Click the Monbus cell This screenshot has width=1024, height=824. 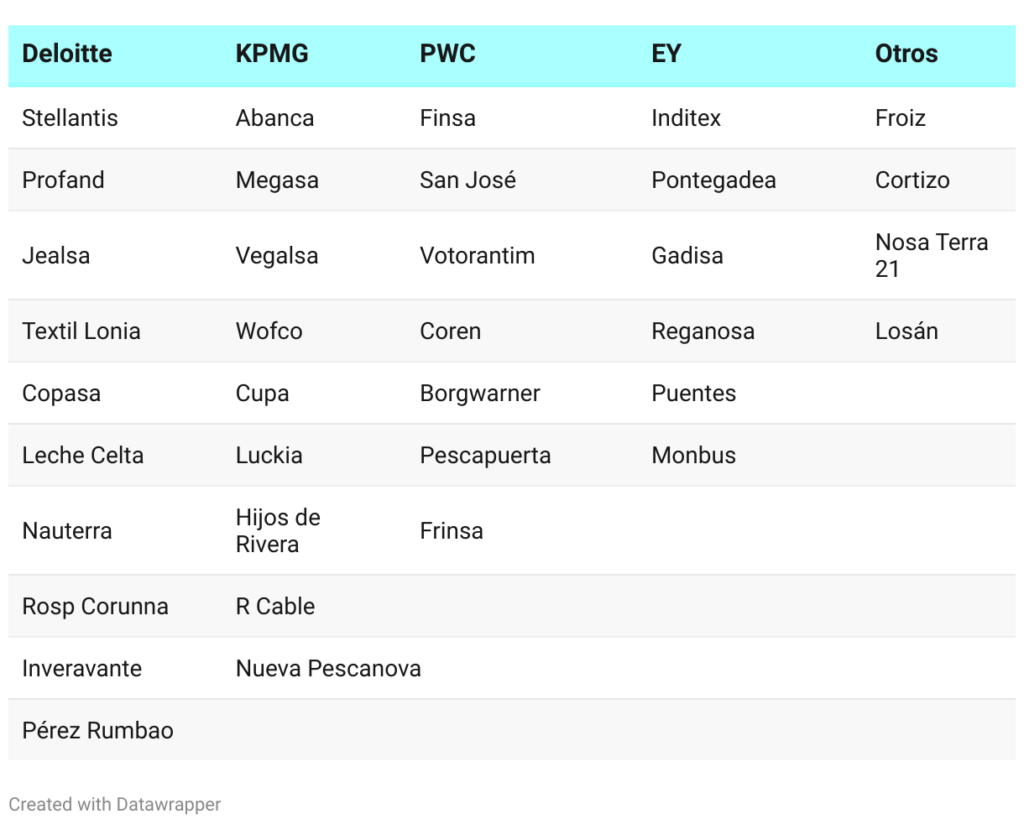tap(694, 455)
